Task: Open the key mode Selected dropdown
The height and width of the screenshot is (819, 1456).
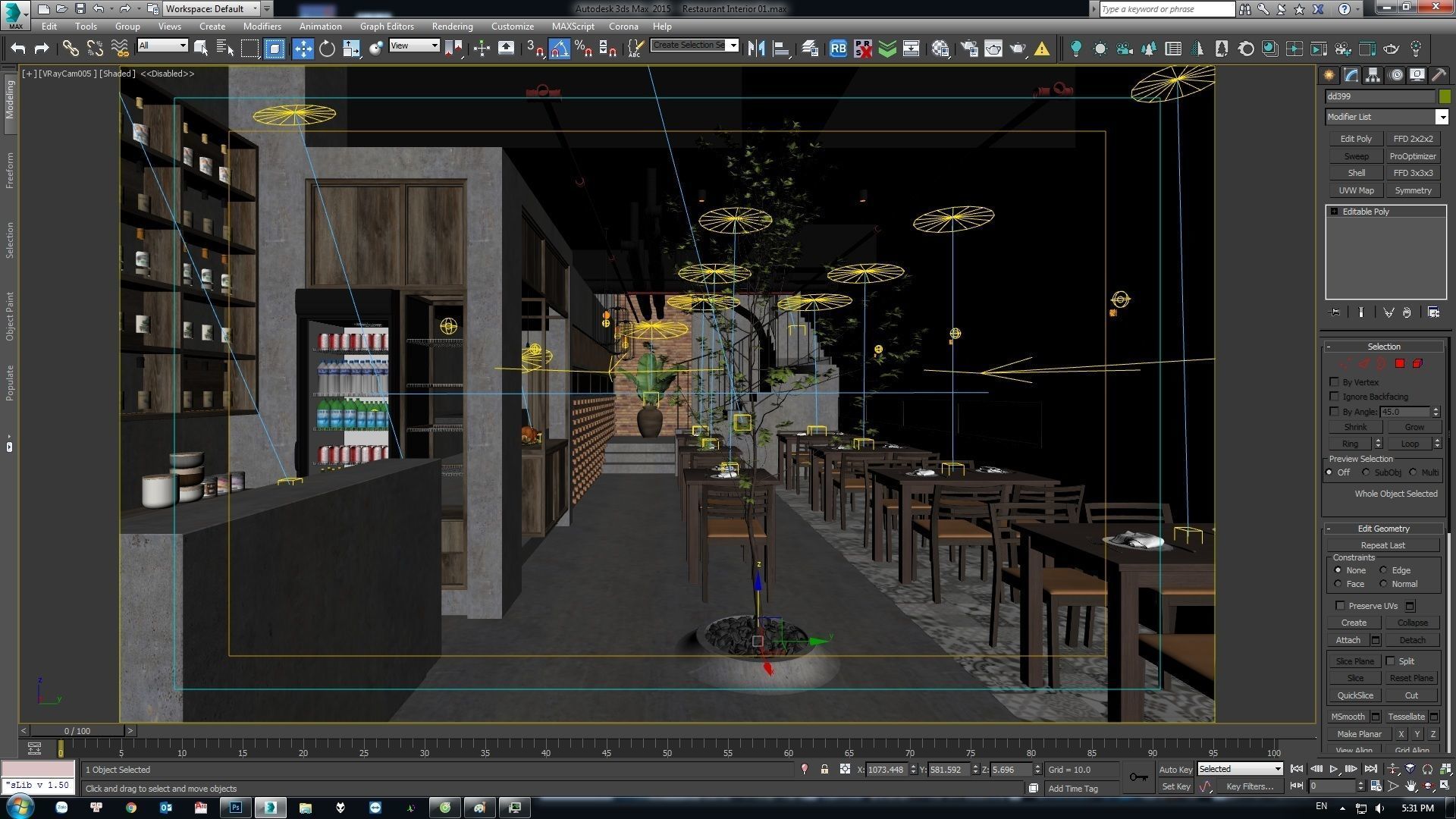Action: (1240, 769)
